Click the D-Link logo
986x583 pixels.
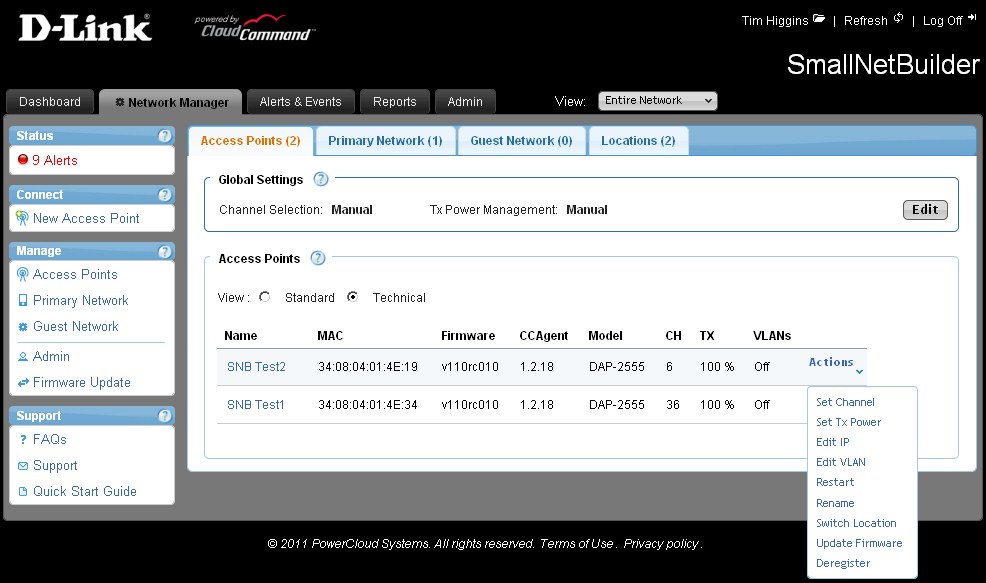[85, 28]
